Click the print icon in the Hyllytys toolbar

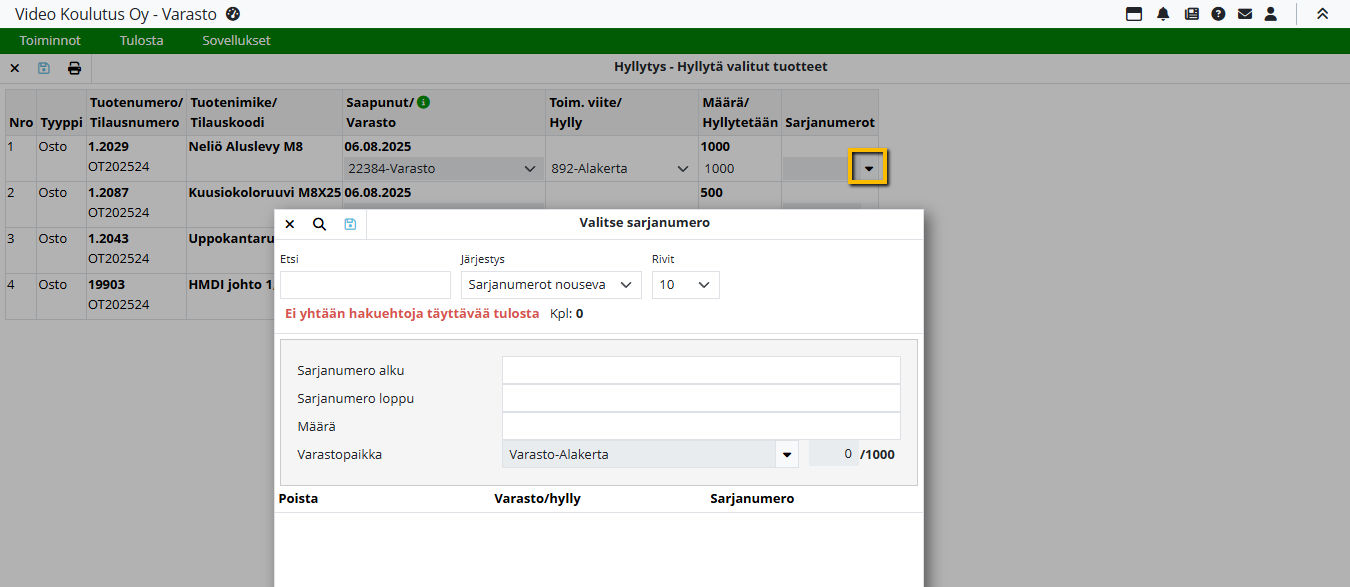[x=74, y=68]
